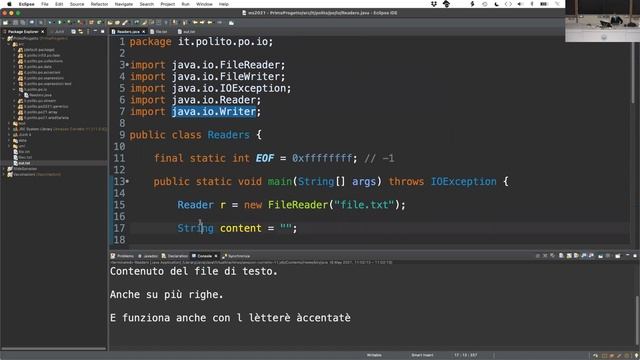Screen dimensions: 640x360
Task: Open the Project menu
Action: point(167,4)
